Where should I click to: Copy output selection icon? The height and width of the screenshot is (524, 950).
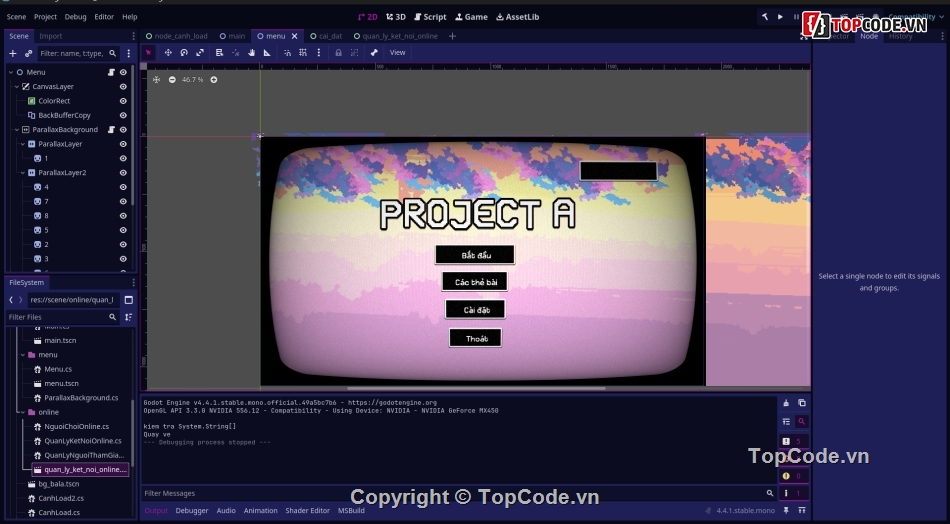(x=802, y=403)
